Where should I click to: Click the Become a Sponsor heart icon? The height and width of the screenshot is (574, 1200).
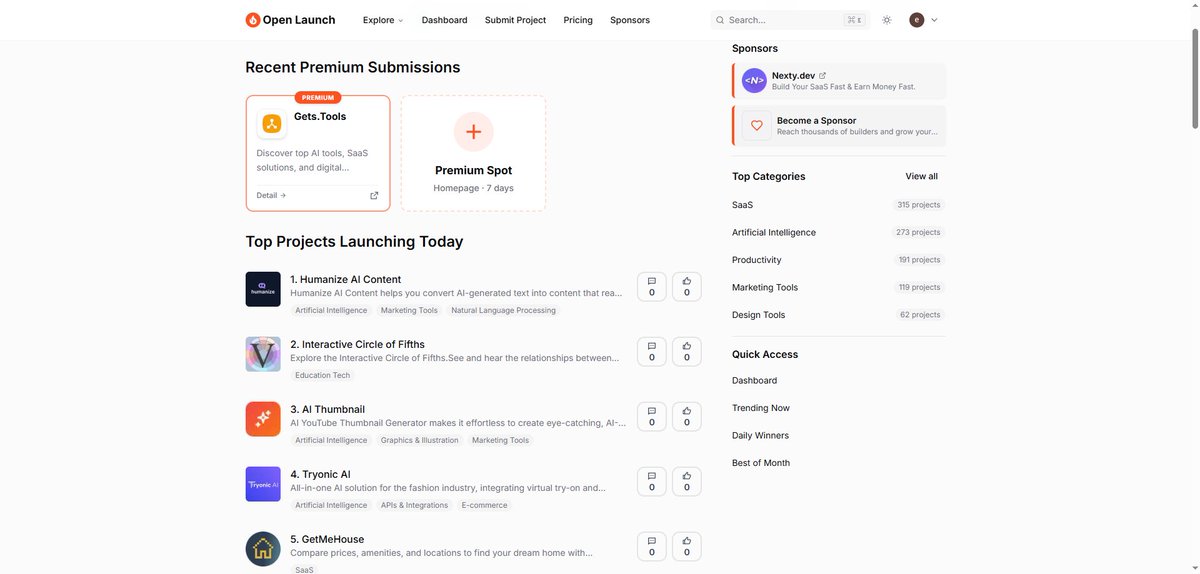click(x=756, y=125)
